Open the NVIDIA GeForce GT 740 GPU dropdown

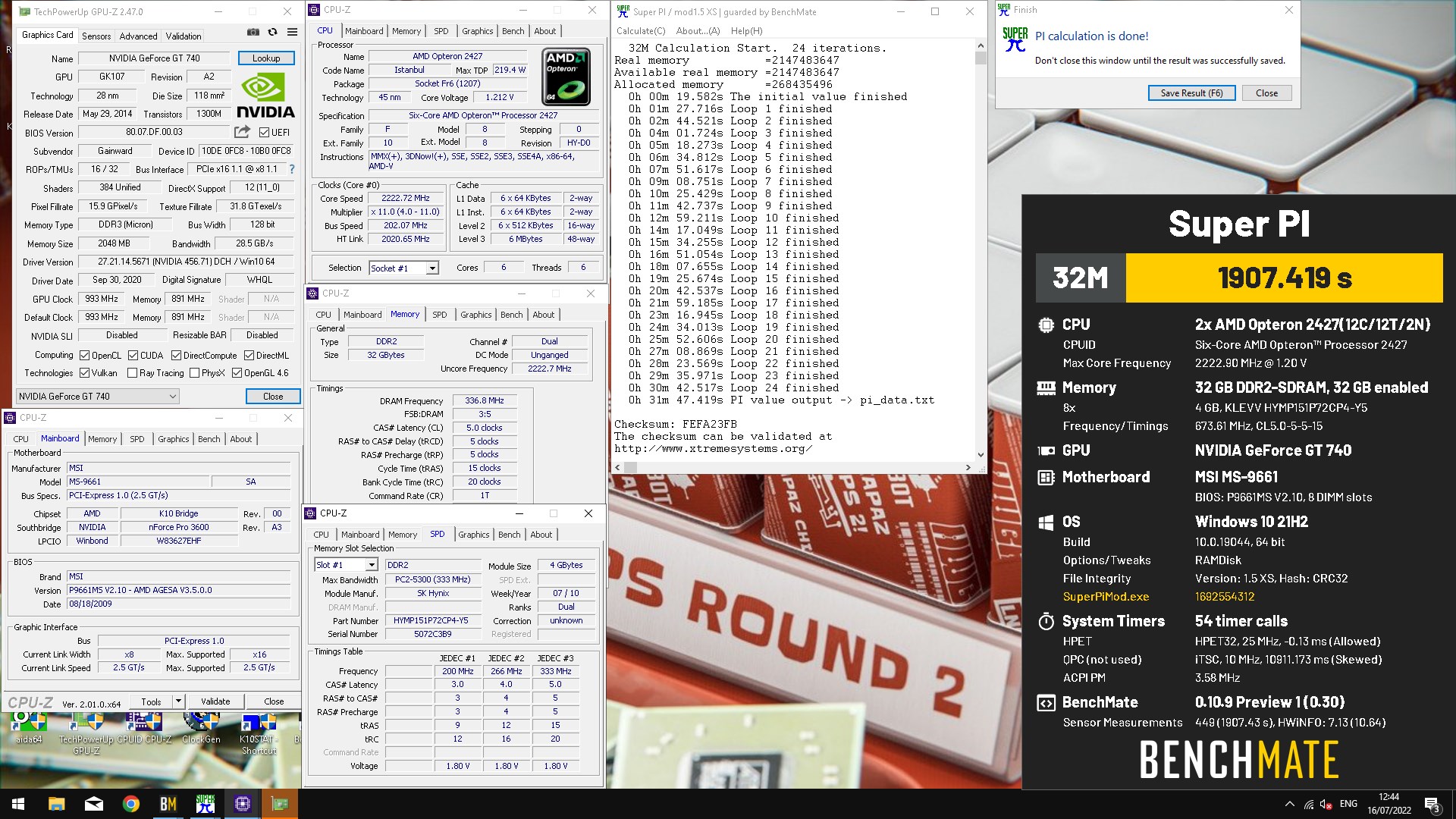(98, 396)
